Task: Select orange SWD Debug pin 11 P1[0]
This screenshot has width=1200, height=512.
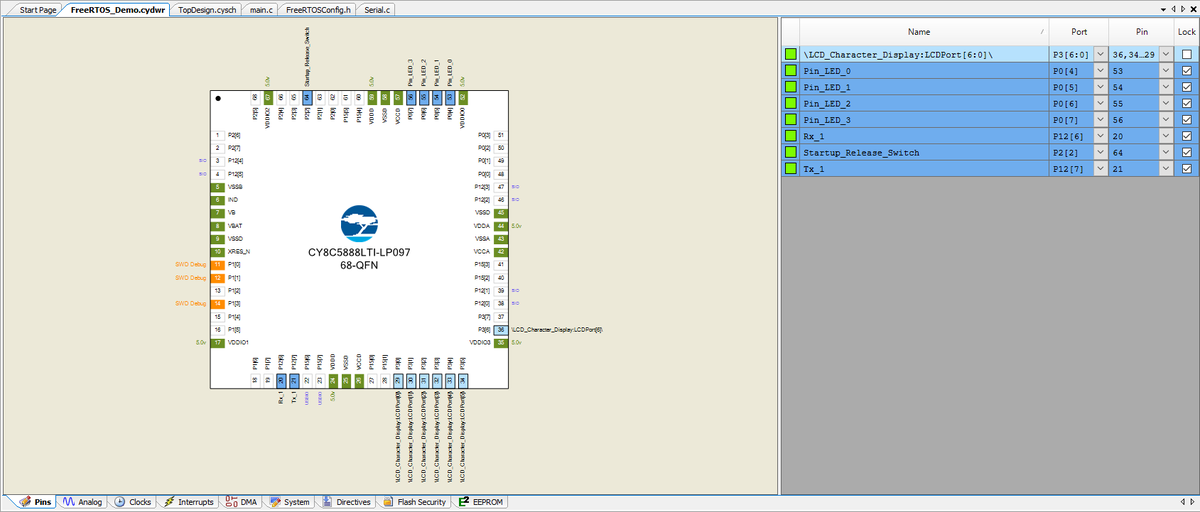Action: click(x=217, y=264)
